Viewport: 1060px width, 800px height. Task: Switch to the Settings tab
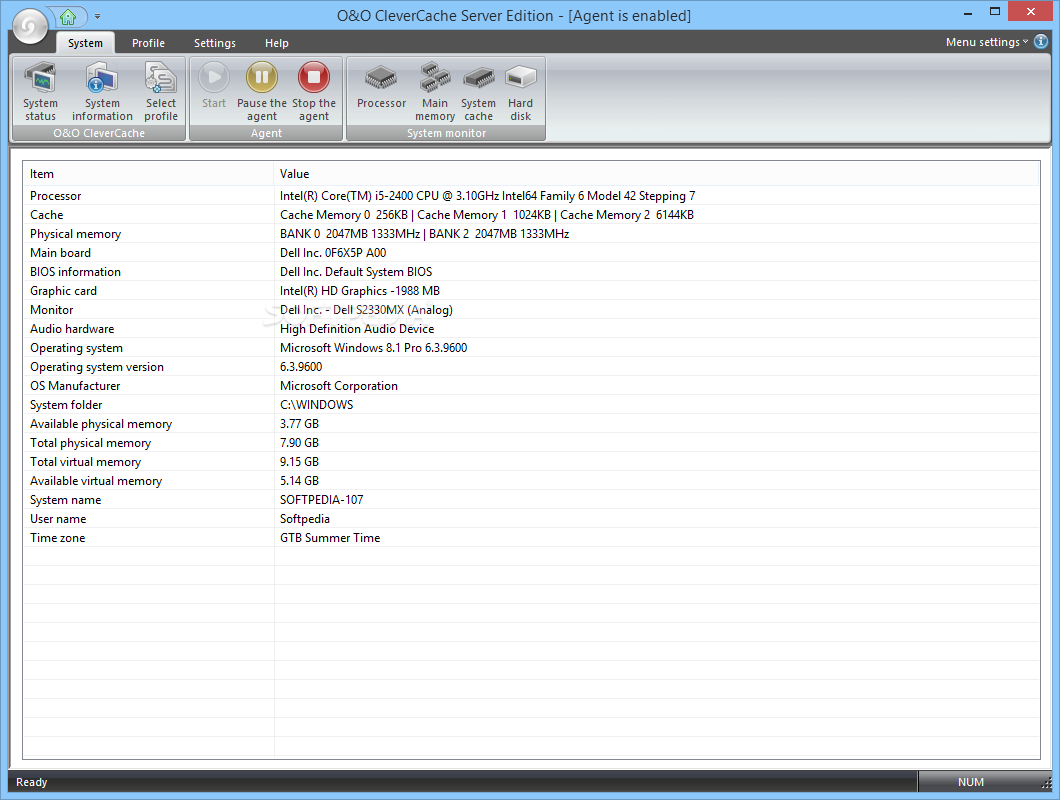[x=215, y=43]
